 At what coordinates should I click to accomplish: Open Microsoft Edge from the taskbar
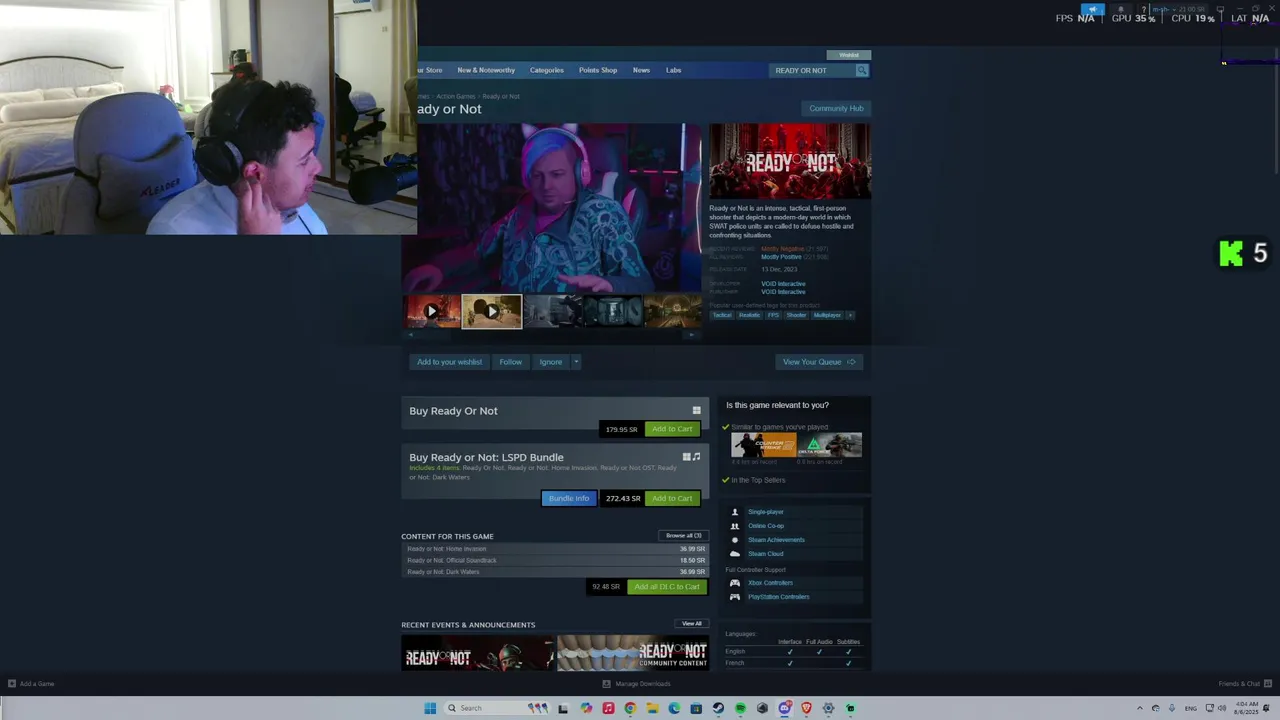point(674,708)
